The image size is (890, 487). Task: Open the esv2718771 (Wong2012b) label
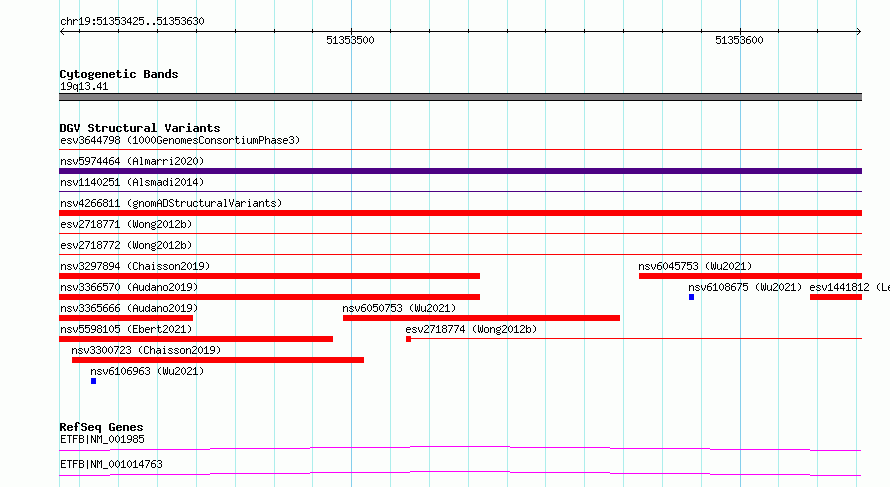pyautogui.click(x=126, y=224)
